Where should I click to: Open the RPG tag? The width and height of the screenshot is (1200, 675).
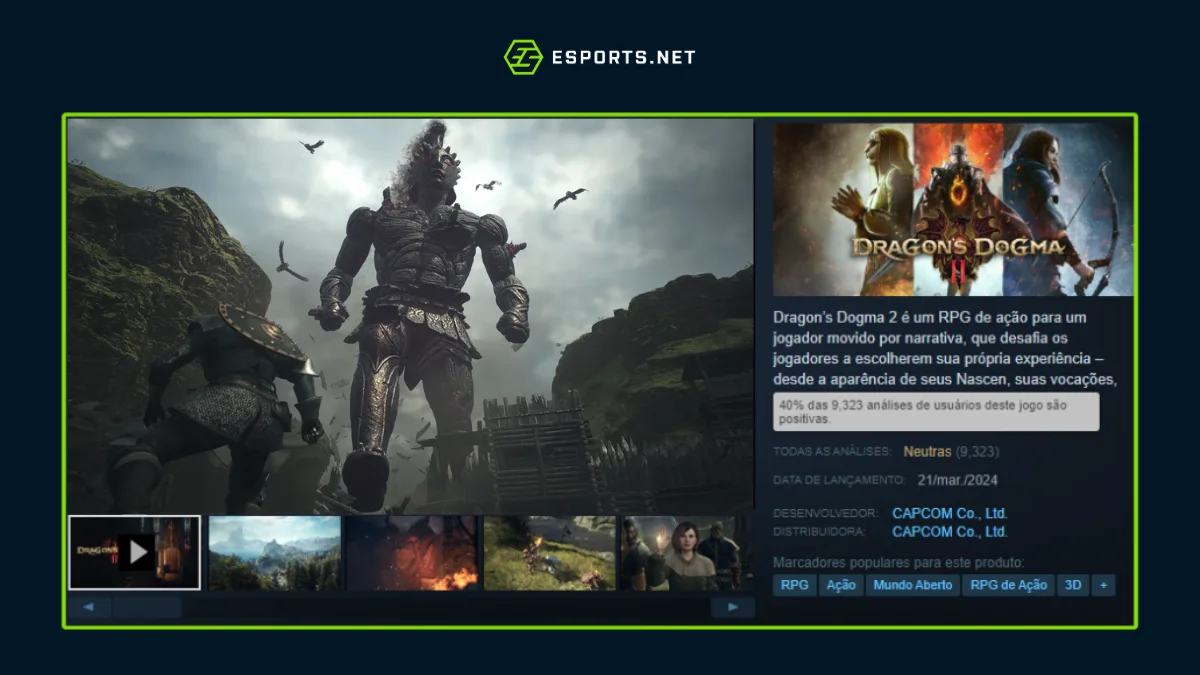point(795,585)
